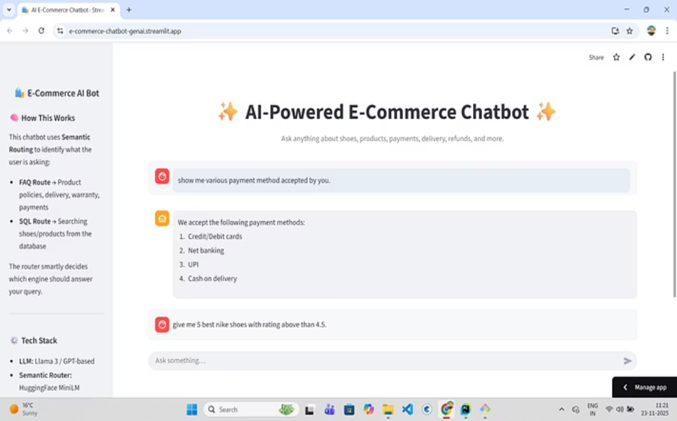Switch to Google Chrome on taskbar

coord(446,409)
